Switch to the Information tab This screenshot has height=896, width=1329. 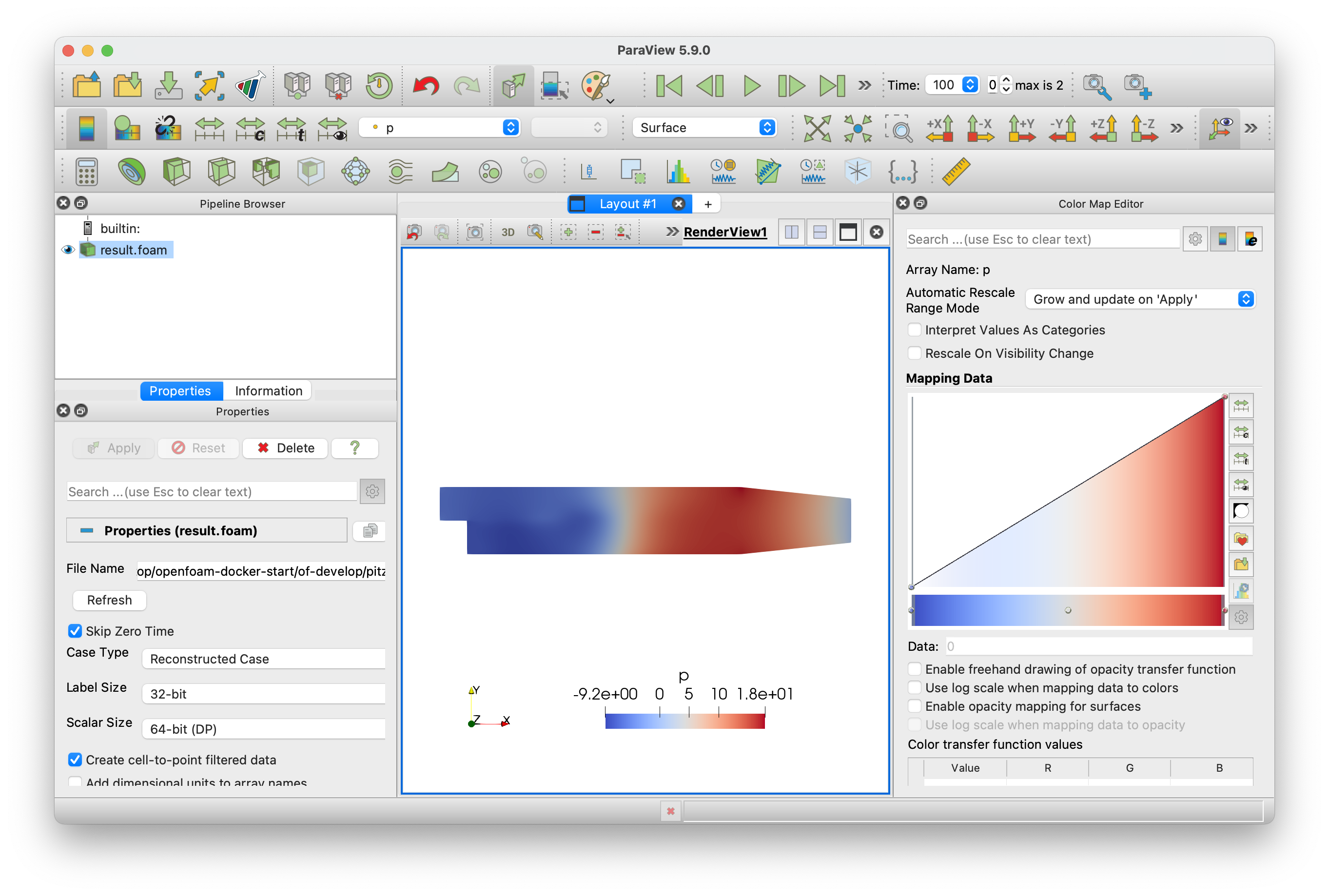click(x=268, y=391)
